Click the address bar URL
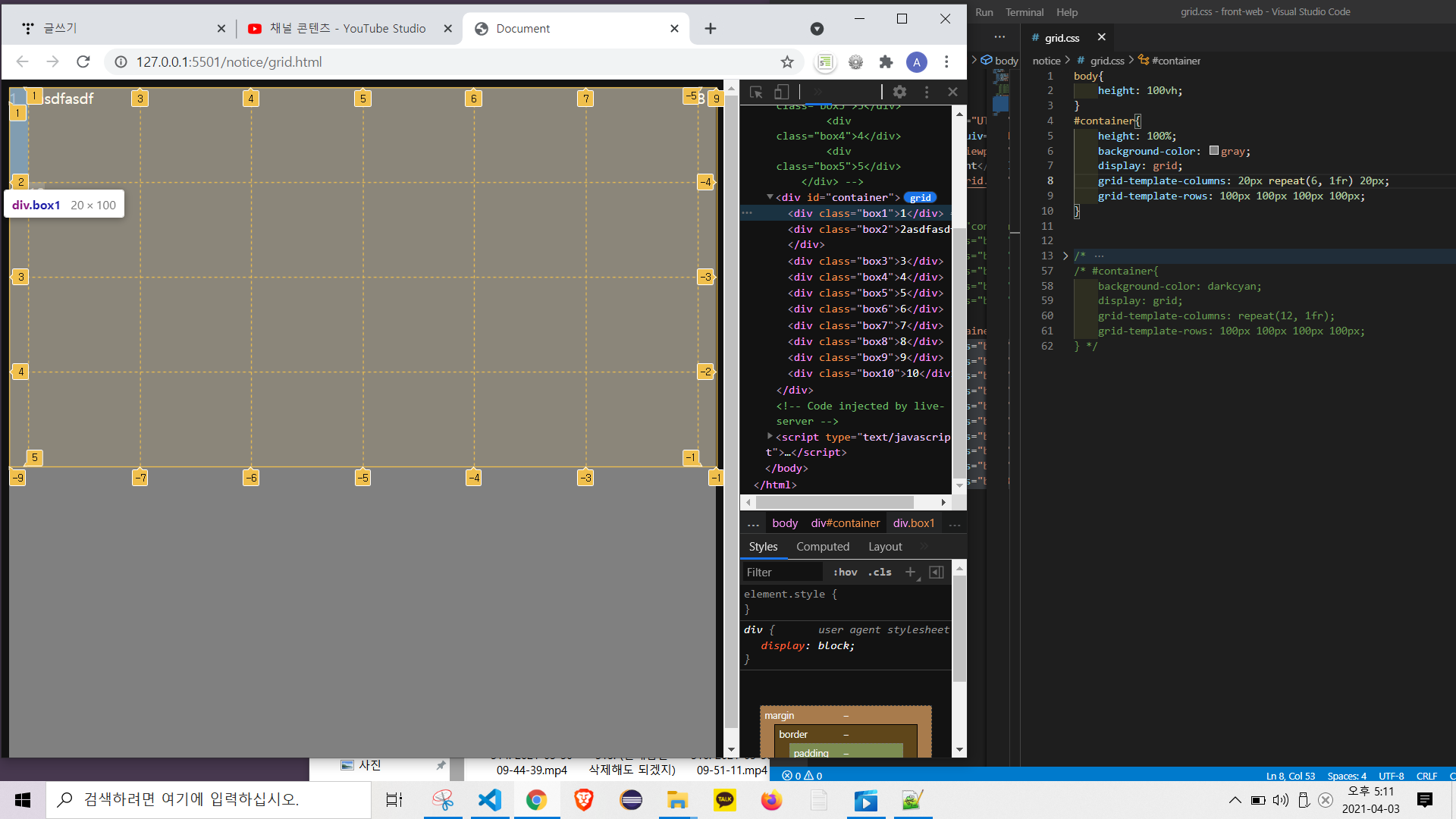Image resolution: width=1456 pixels, height=819 pixels. coord(229,62)
